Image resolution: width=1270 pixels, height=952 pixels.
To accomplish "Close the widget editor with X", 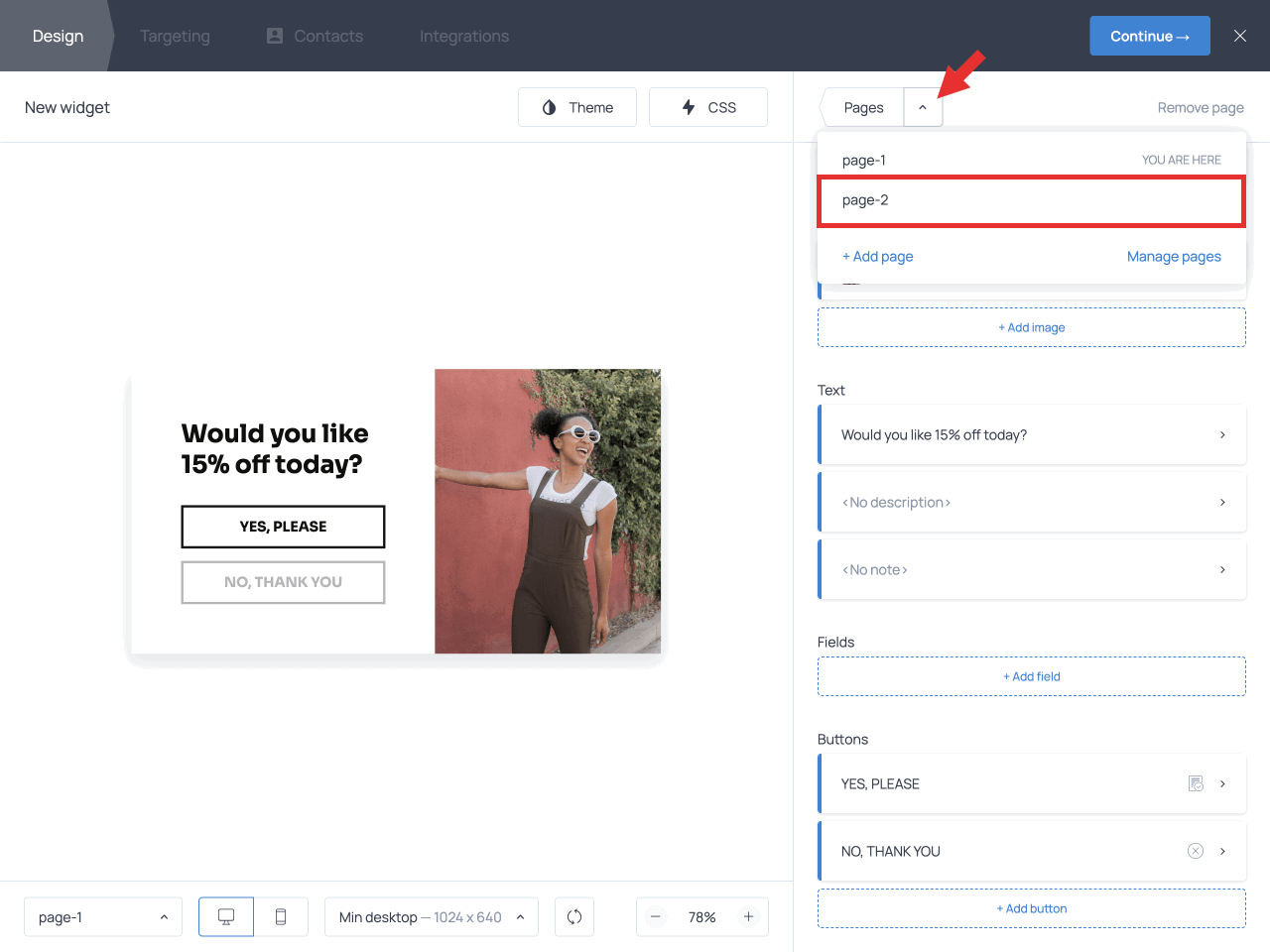I will click(1240, 36).
